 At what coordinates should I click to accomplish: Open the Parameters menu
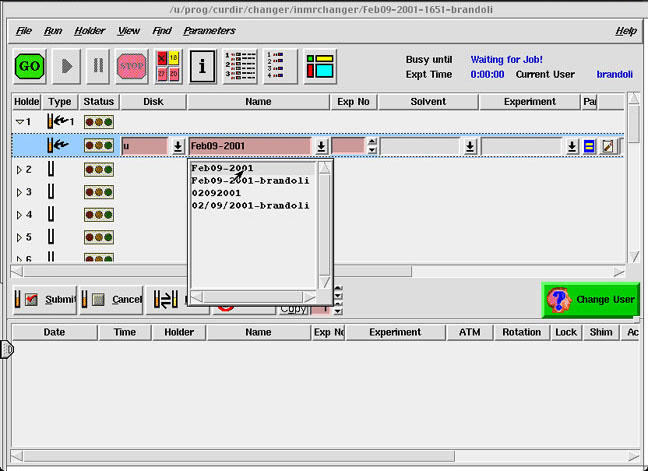pyautogui.click(x=209, y=31)
